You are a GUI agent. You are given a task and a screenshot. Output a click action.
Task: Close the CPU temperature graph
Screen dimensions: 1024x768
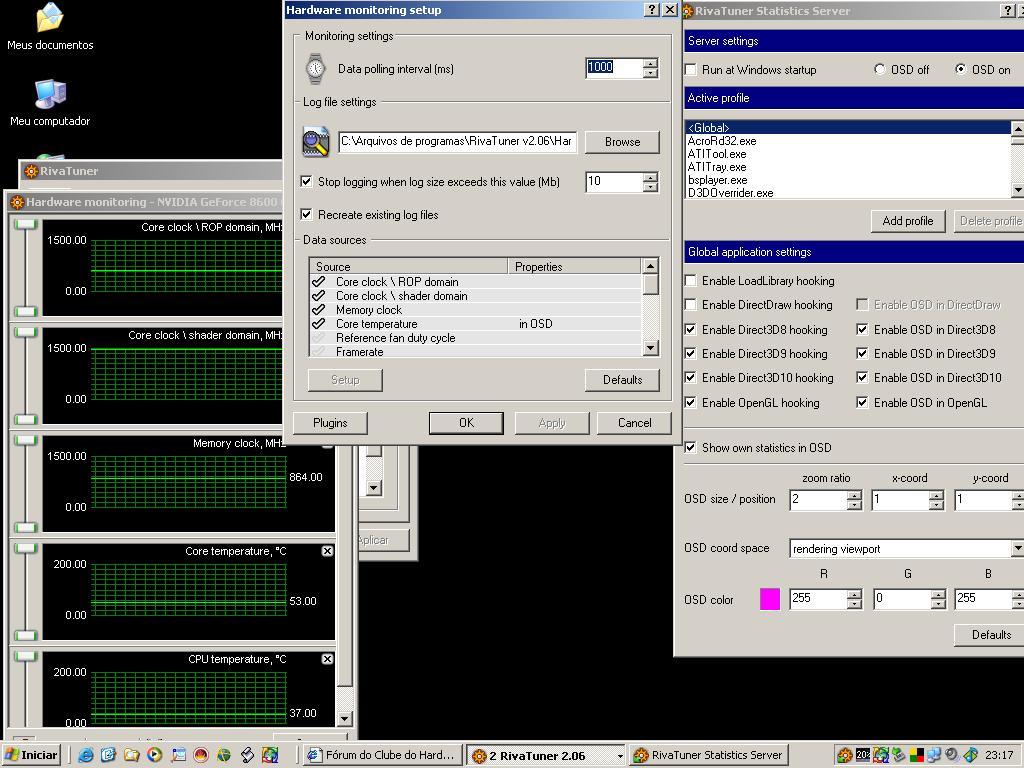[327, 659]
